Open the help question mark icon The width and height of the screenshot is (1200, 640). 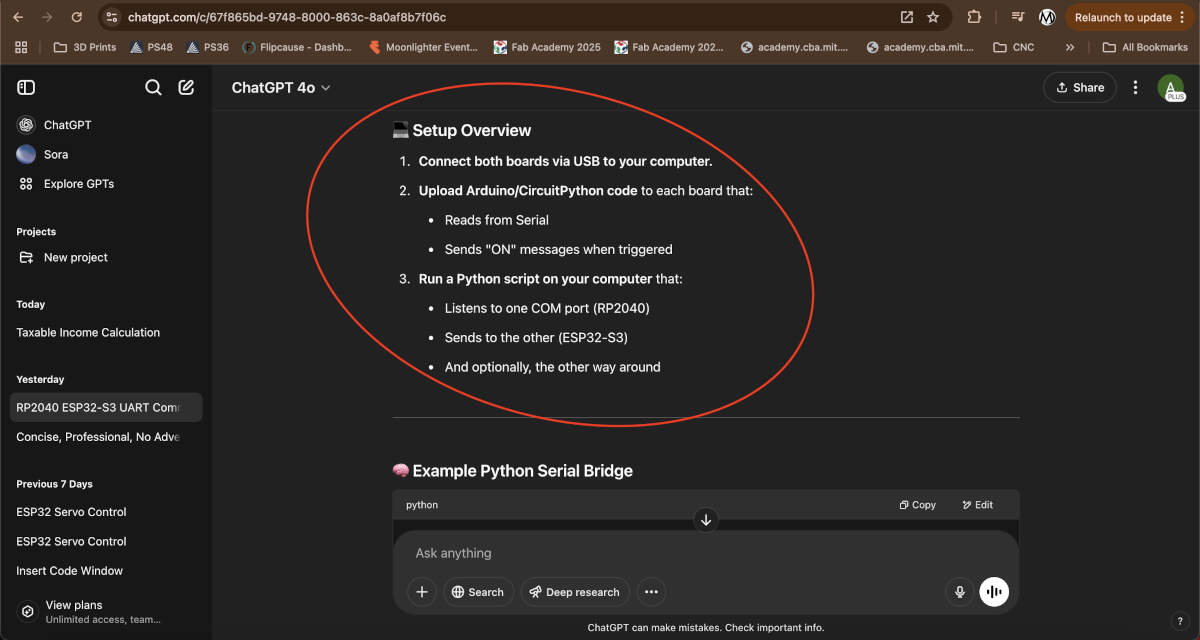point(1180,621)
